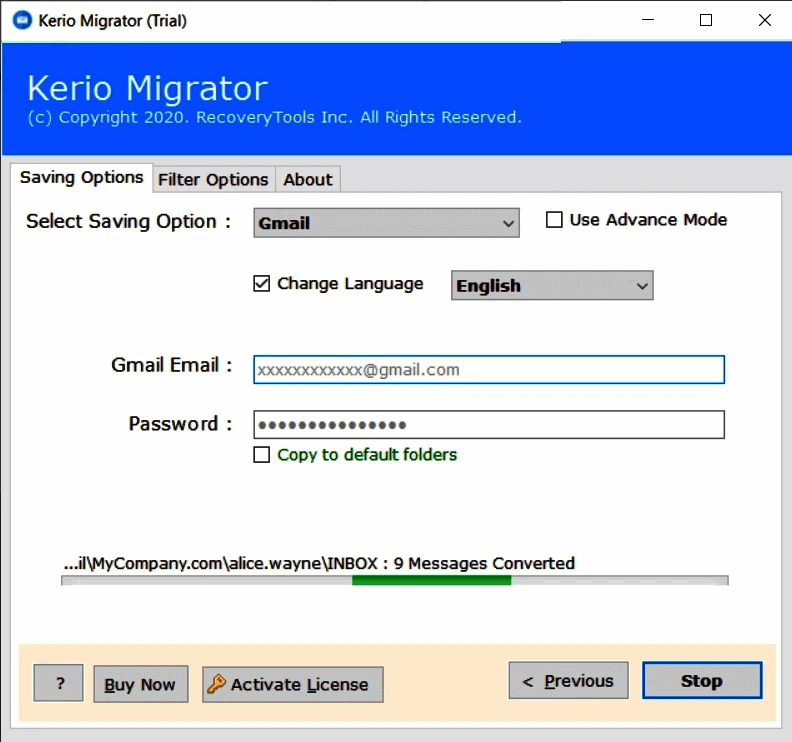
Task: Click inside the Password field
Action: click(488, 425)
